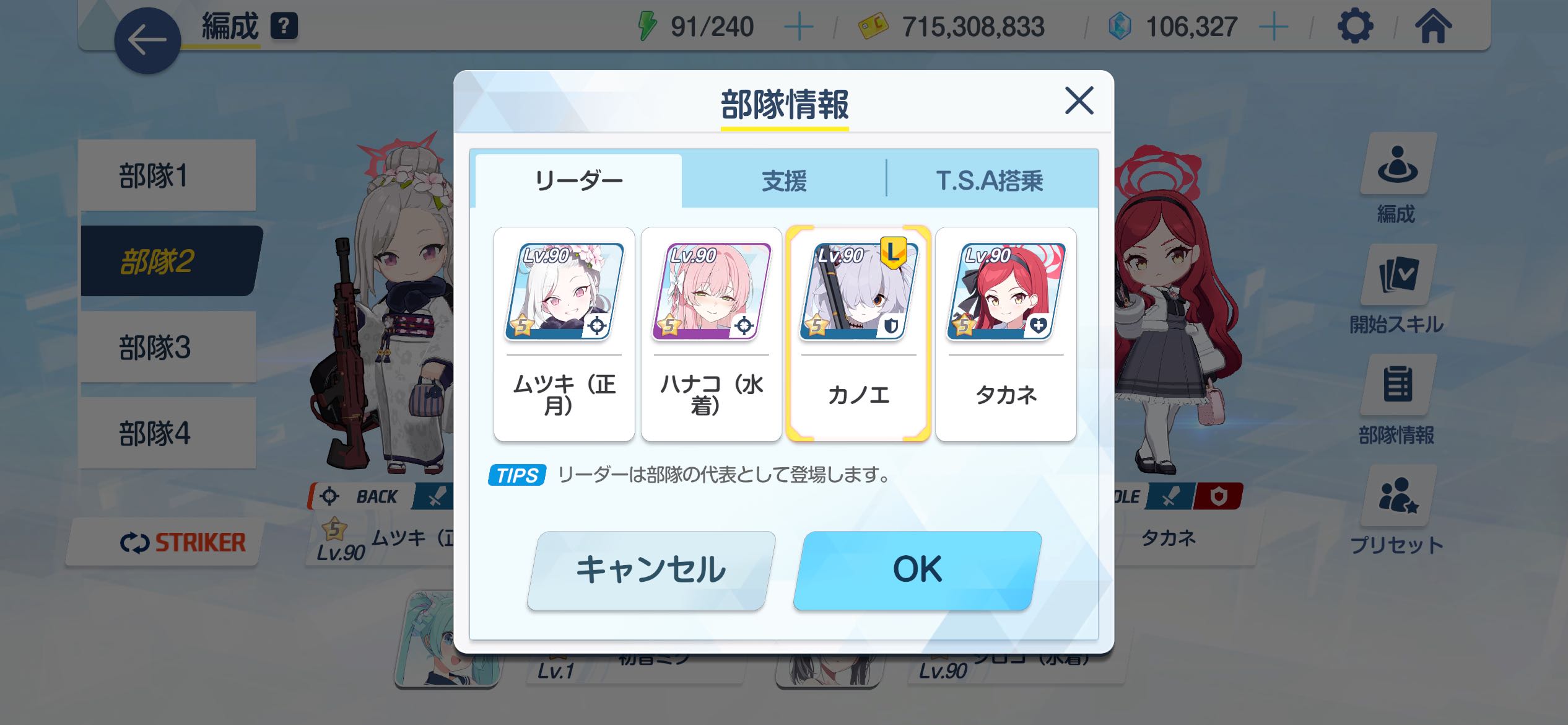Select タカネ as leader

coord(1006,335)
